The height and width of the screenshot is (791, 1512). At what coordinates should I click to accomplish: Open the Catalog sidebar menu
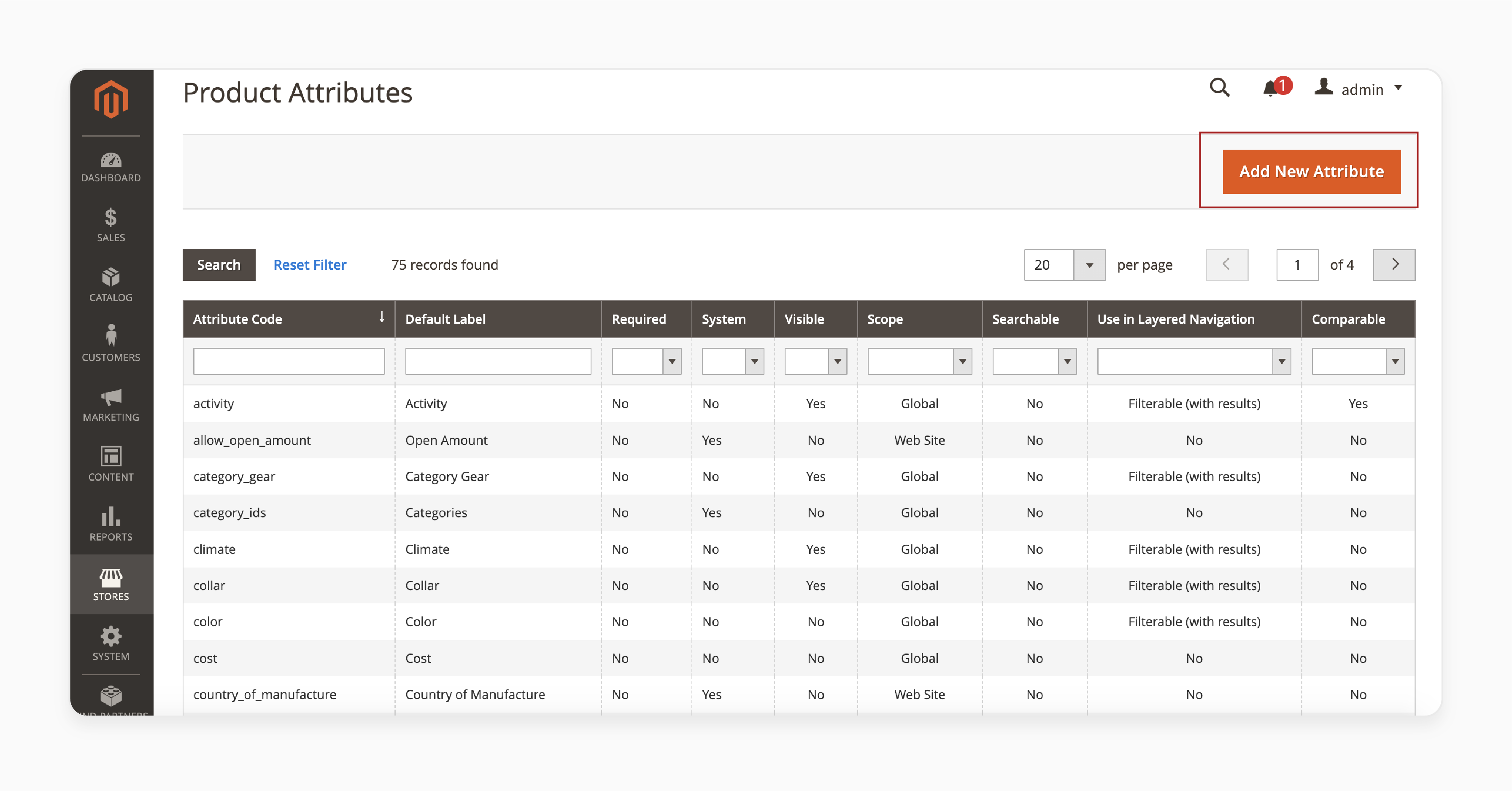point(111,285)
